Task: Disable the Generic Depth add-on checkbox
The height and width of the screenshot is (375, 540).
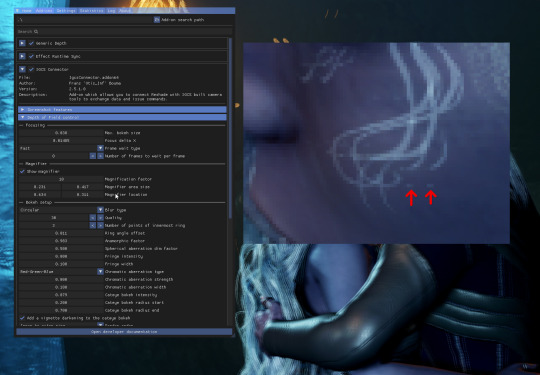Action: [31, 43]
